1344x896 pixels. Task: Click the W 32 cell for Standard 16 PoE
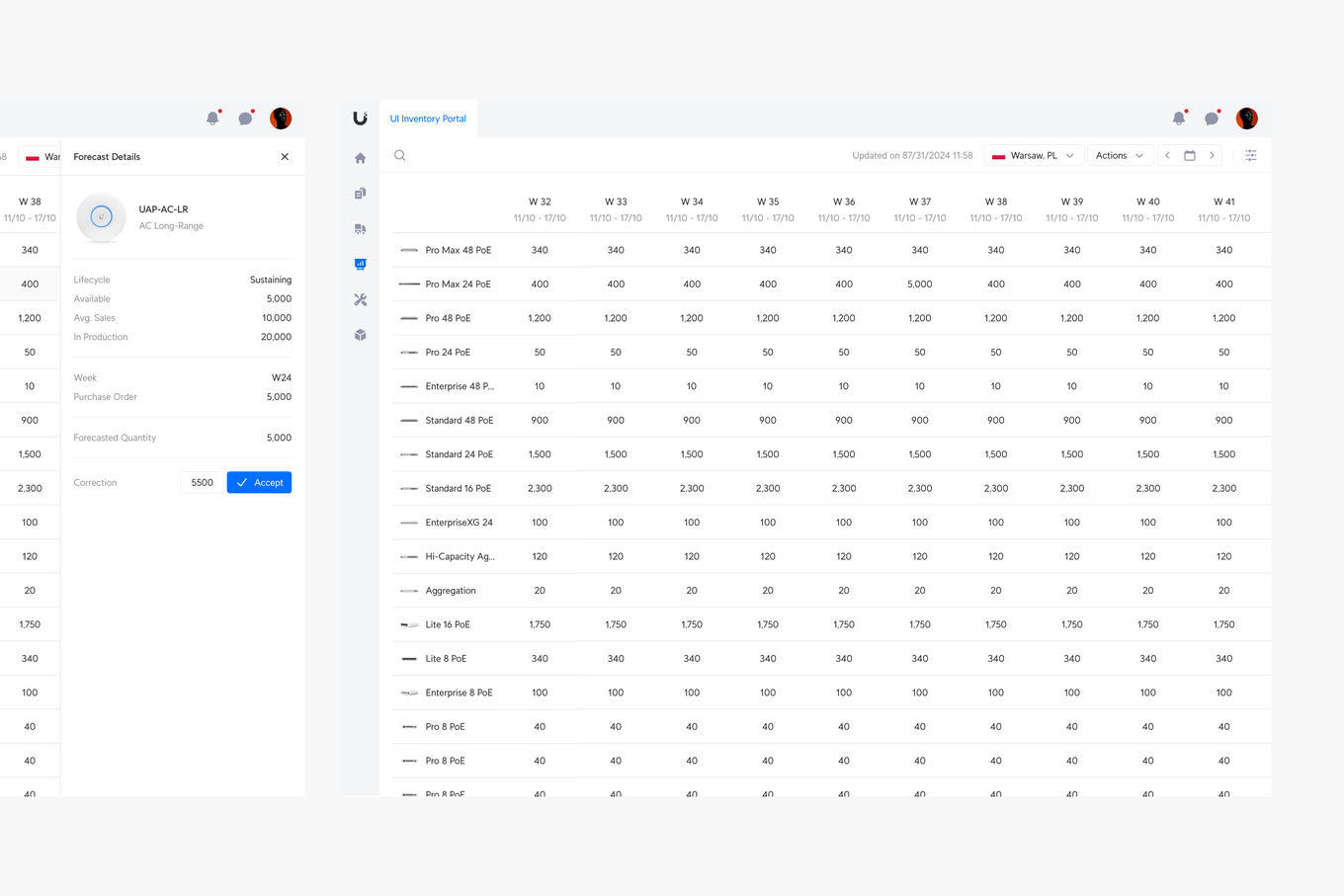(540, 489)
